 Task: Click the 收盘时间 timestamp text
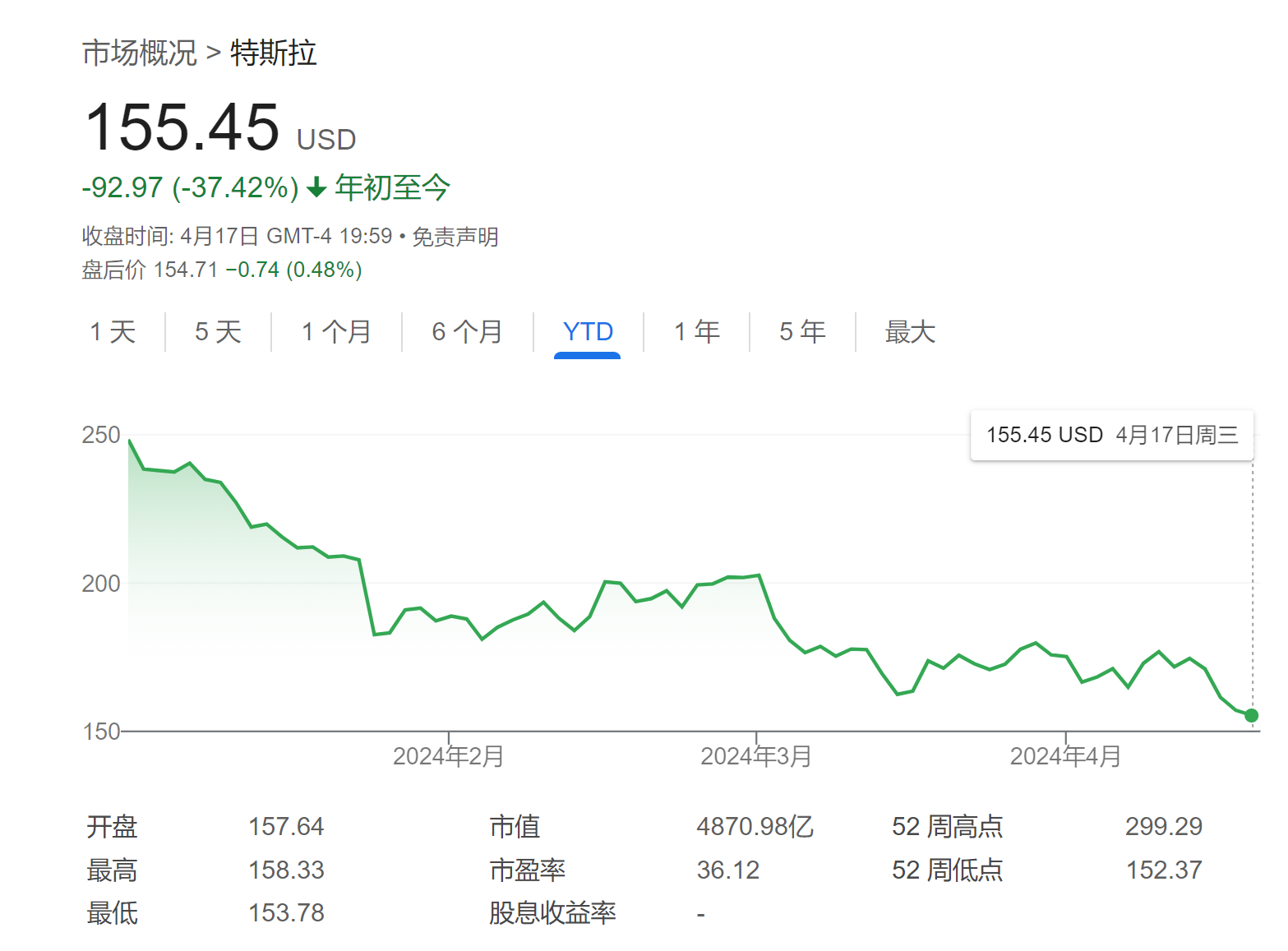tap(237, 237)
